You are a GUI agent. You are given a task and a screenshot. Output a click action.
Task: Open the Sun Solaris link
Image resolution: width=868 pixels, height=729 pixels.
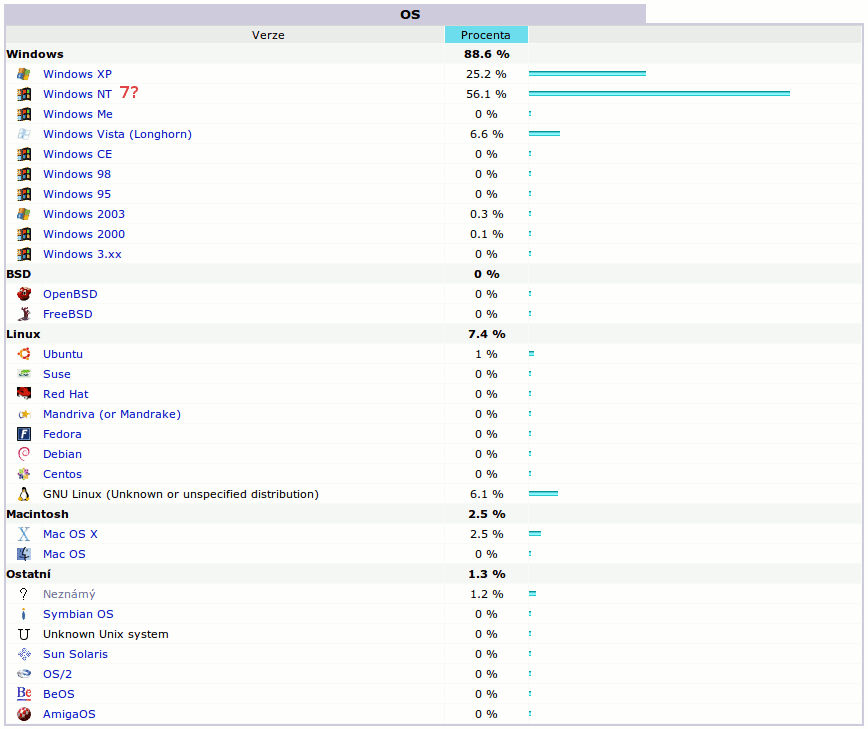coord(75,654)
